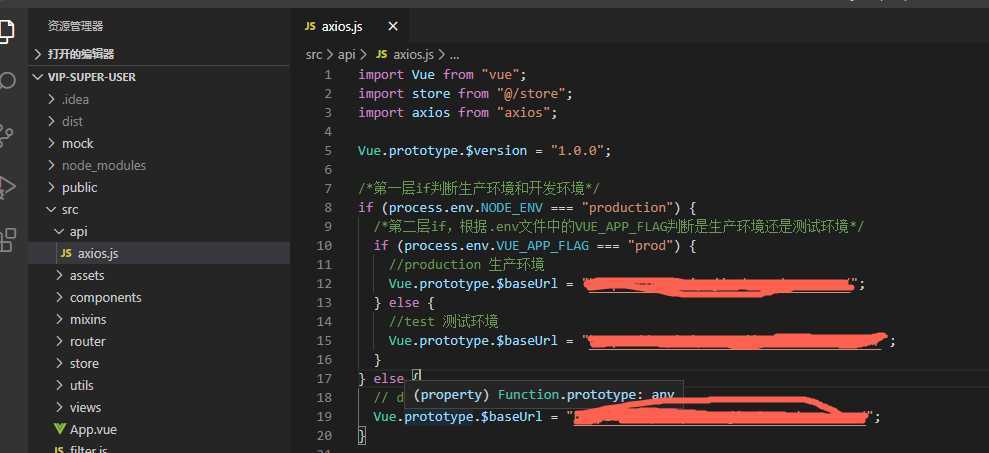Open the Extensions activity bar icon
This screenshot has width=989, height=453.
pyautogui.click(x=7, y=240)
